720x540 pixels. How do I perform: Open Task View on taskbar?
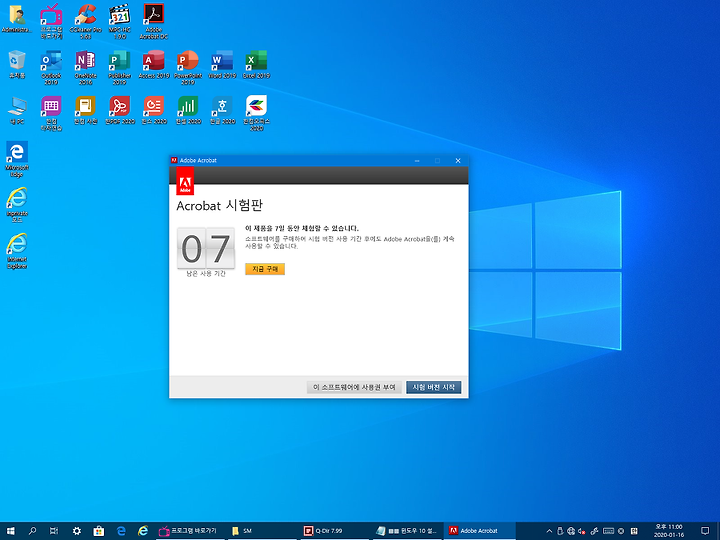pyautogui.click(x=54, y=531)
